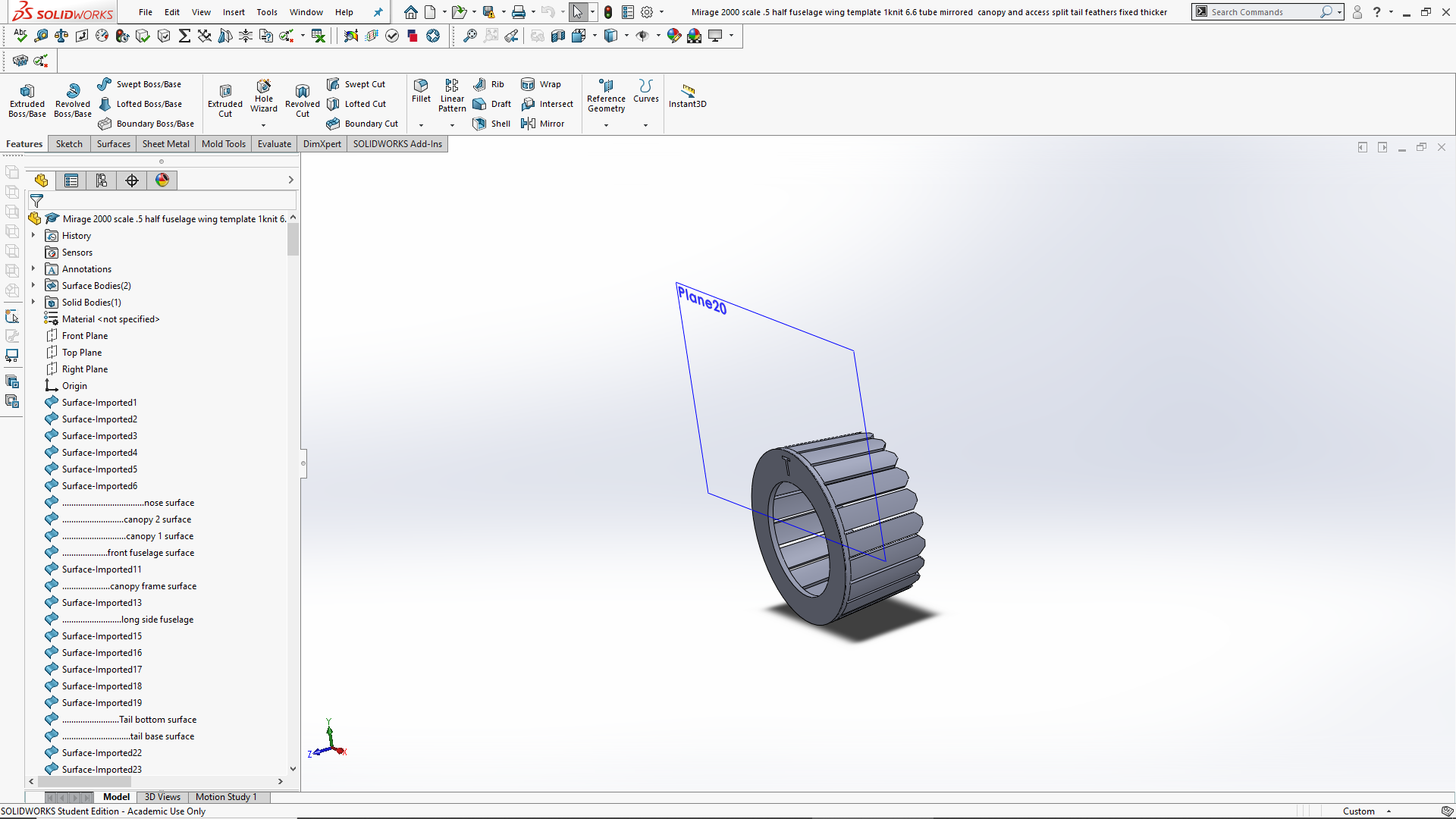The image size is (1456, 819).
Task: Expand the History tree node
Action: tap(33, 236)
